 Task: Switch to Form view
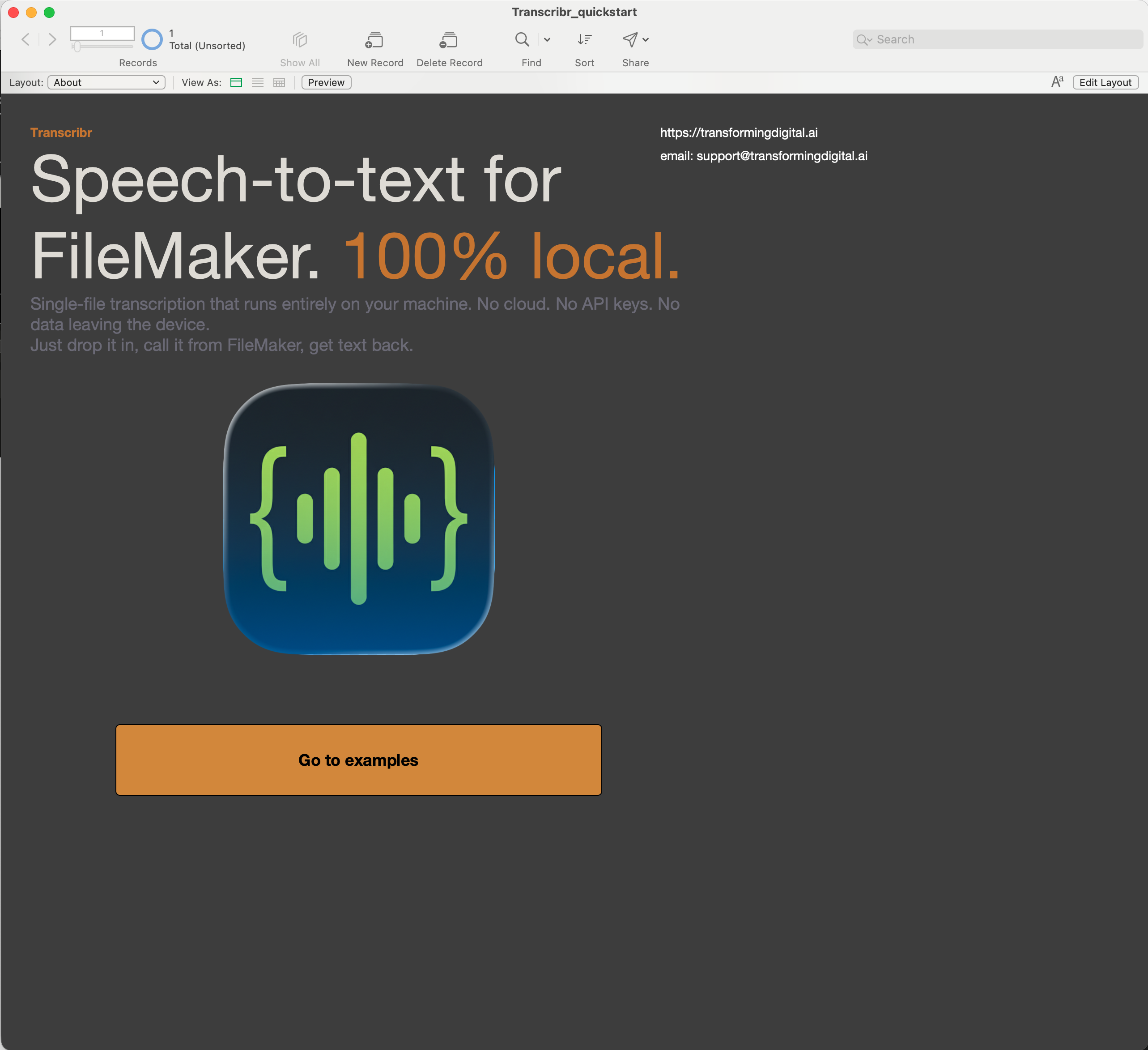point(236,83)
